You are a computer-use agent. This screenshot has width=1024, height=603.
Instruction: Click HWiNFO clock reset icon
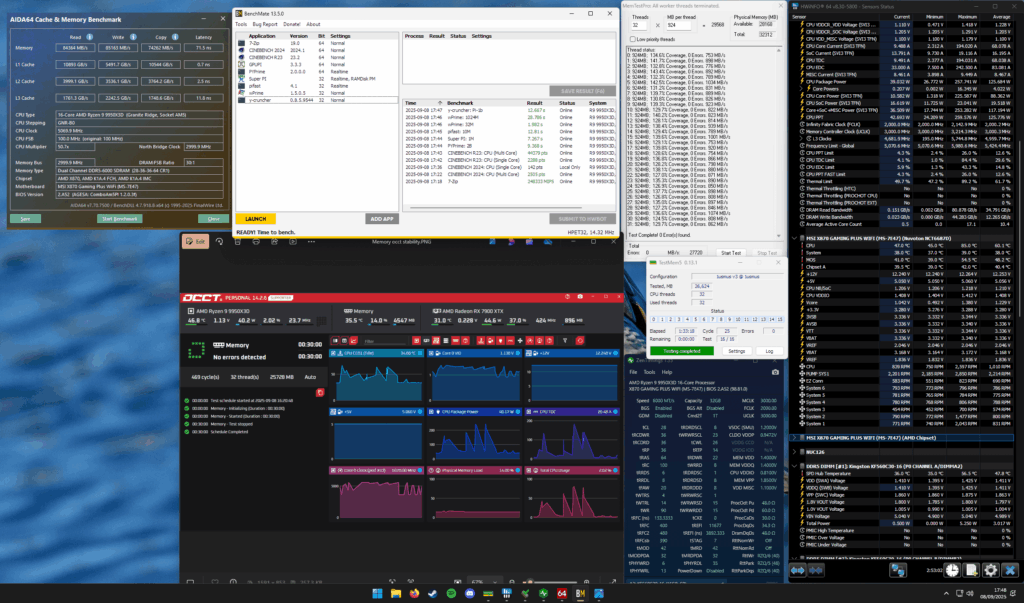point(952,570)
